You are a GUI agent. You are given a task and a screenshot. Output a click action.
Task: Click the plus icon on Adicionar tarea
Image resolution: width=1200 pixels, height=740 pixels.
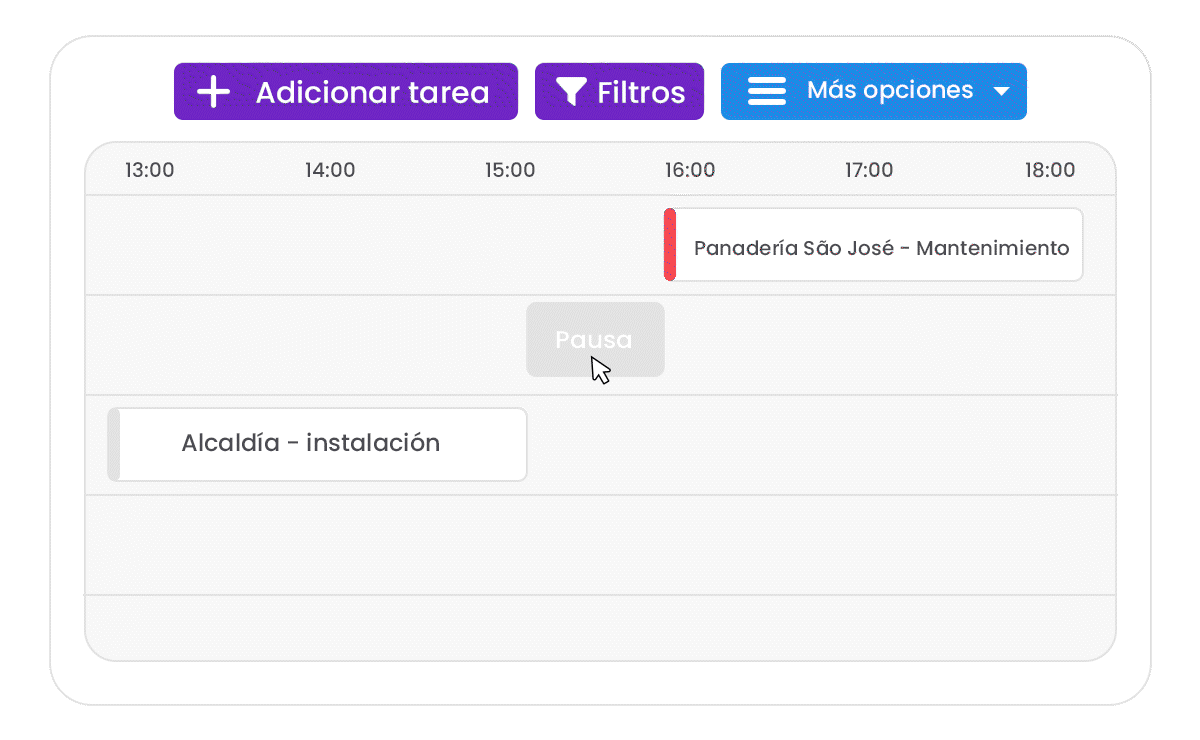point(213,92)
